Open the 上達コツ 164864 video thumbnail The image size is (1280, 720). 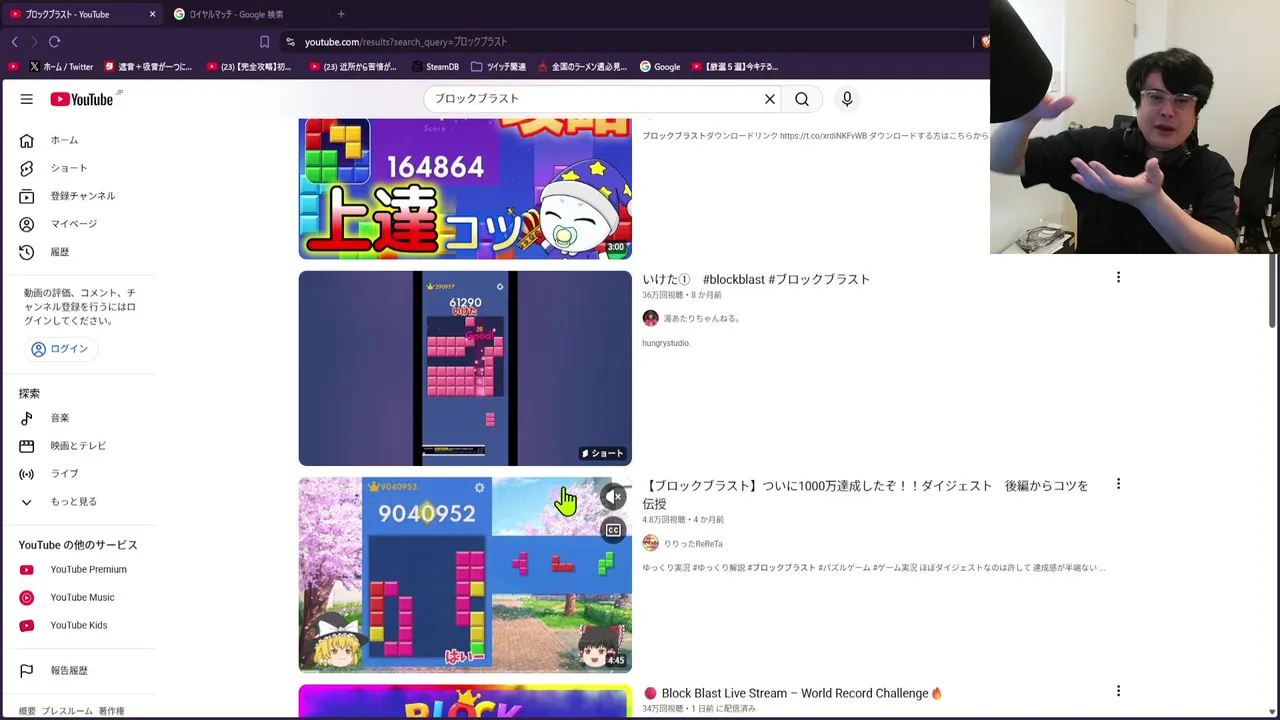[x=465, y=189]
